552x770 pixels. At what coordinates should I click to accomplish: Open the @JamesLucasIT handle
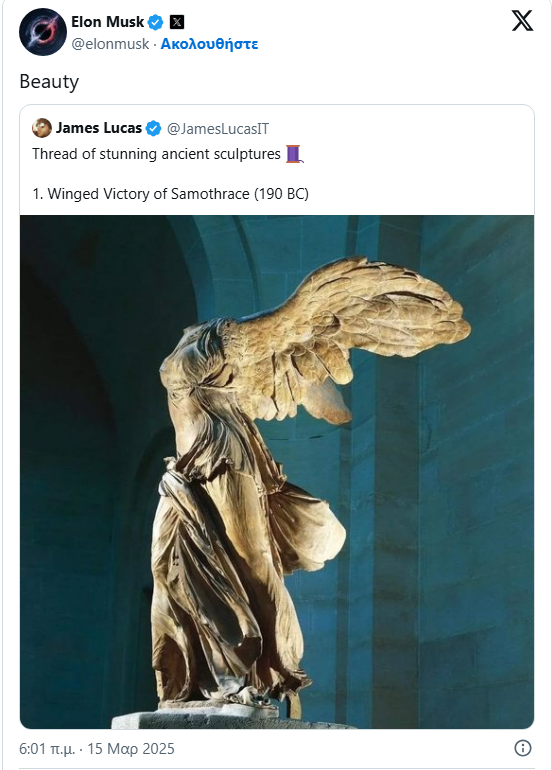218,129
